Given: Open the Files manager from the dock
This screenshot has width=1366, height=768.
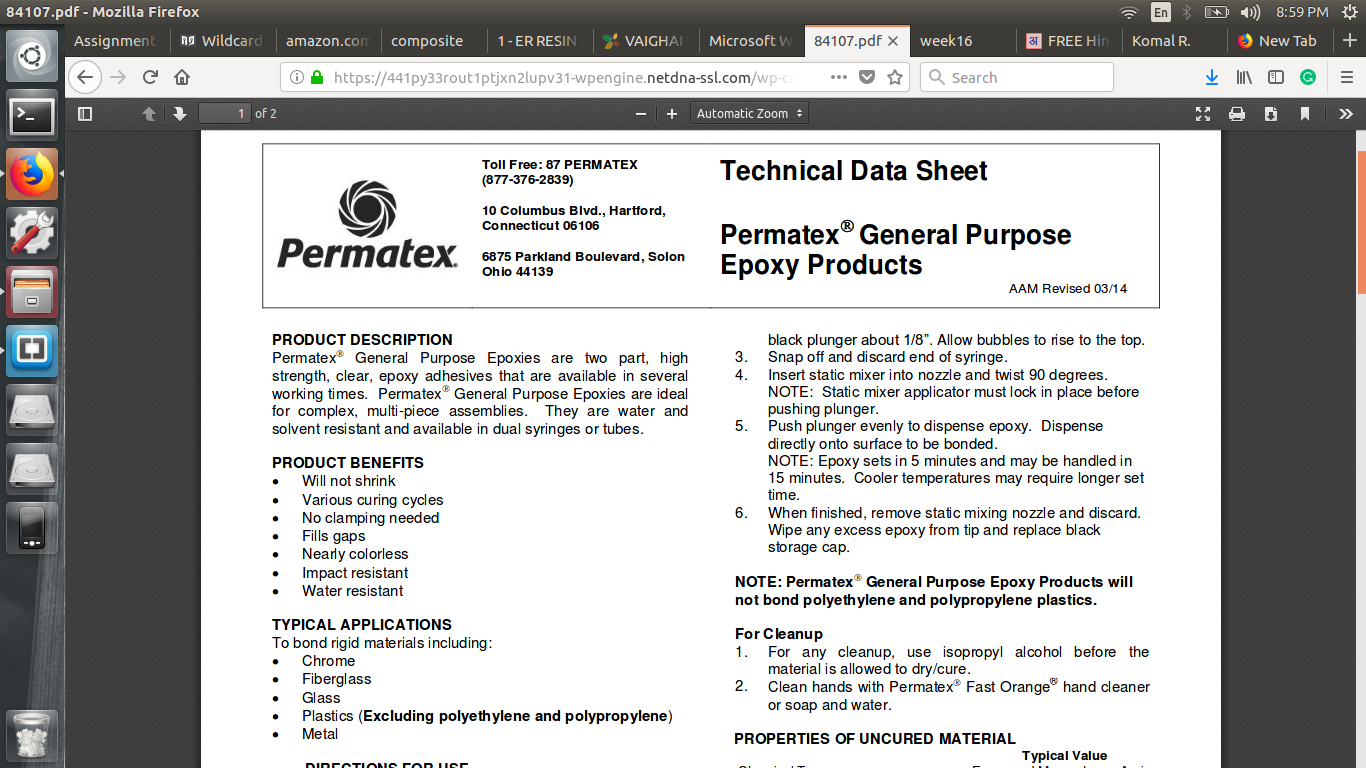Looking at the screenshot, I should click(x=33, y=292).
